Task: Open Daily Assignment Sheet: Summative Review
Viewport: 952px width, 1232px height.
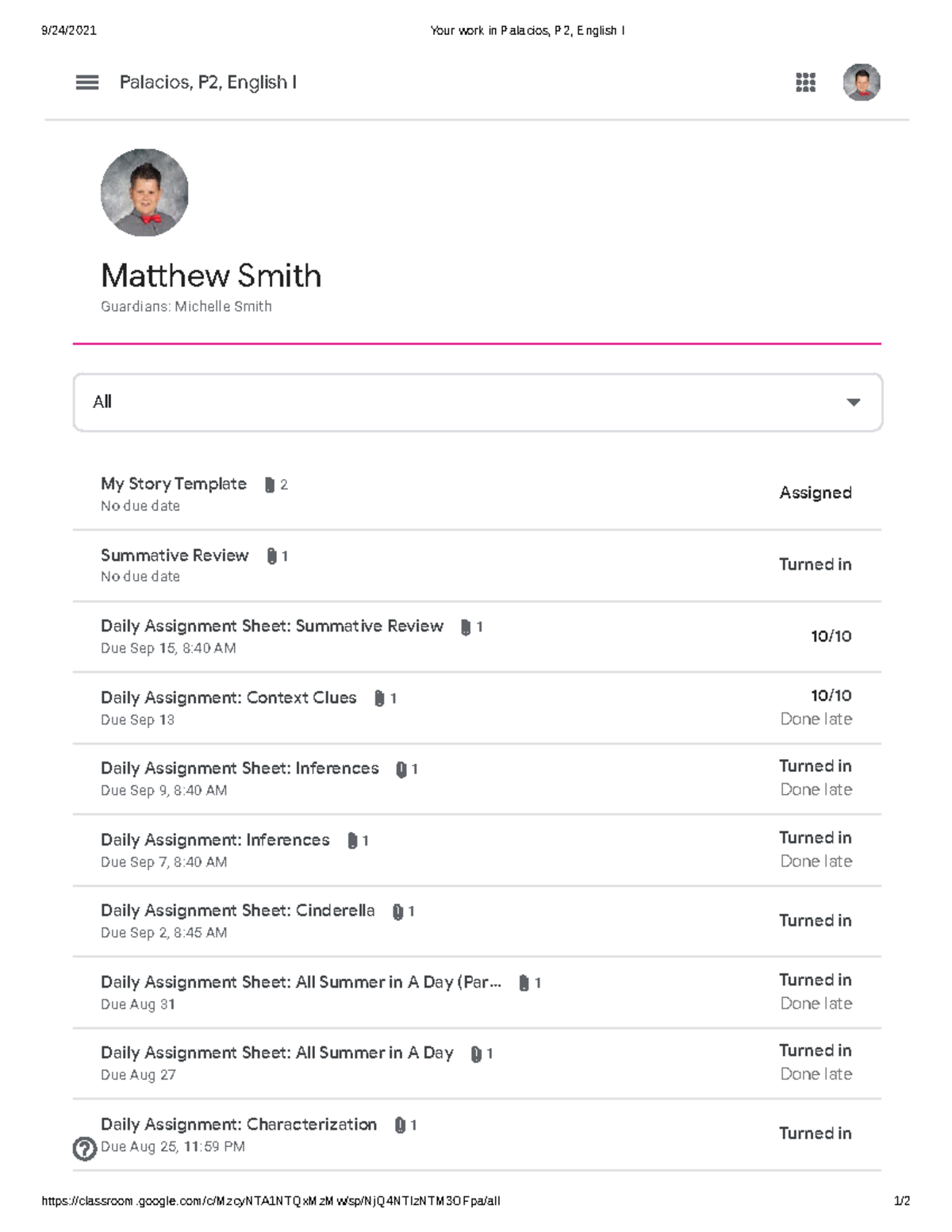Action: coord(271,626)
